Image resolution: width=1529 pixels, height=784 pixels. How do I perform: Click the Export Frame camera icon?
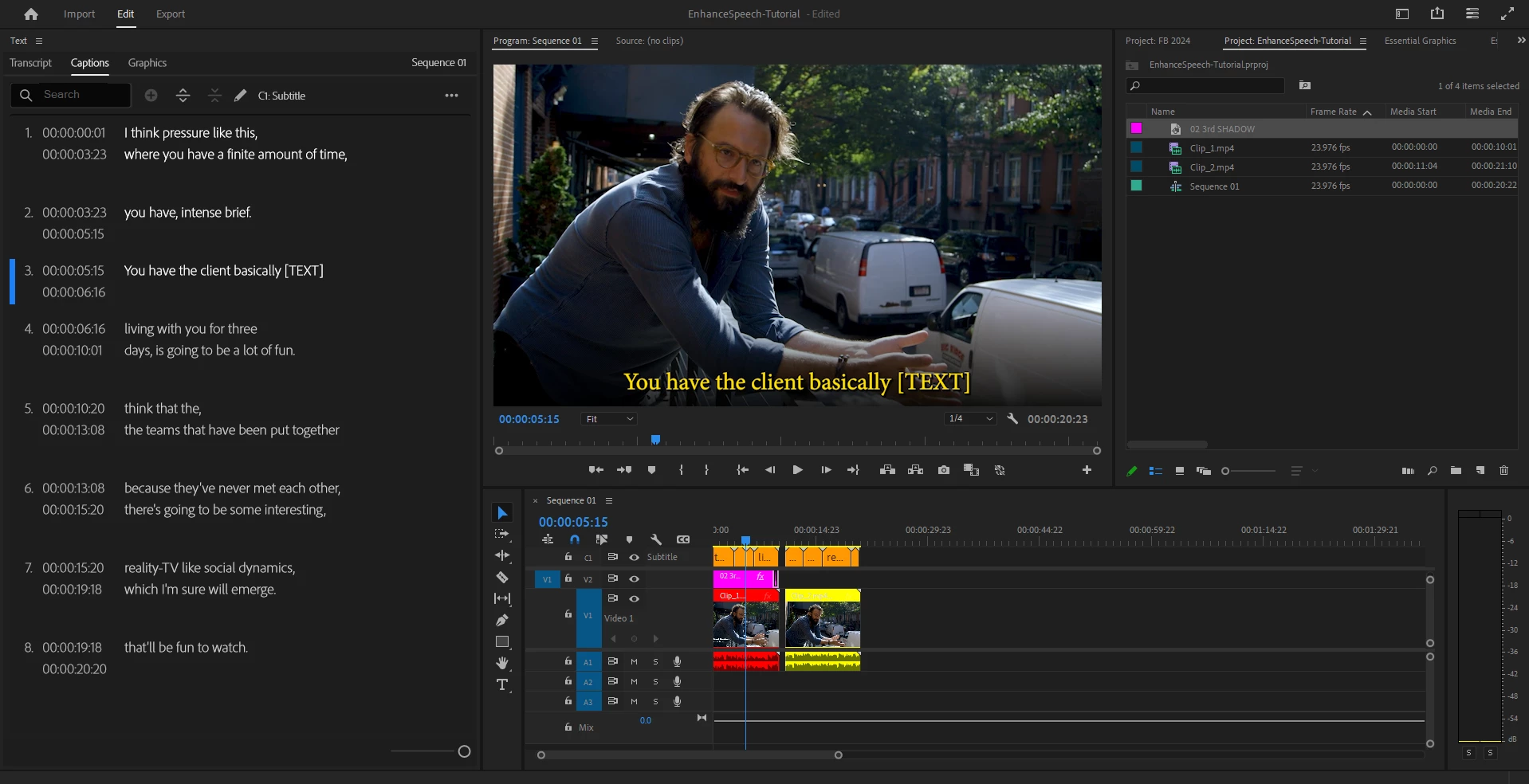[944, 470]
